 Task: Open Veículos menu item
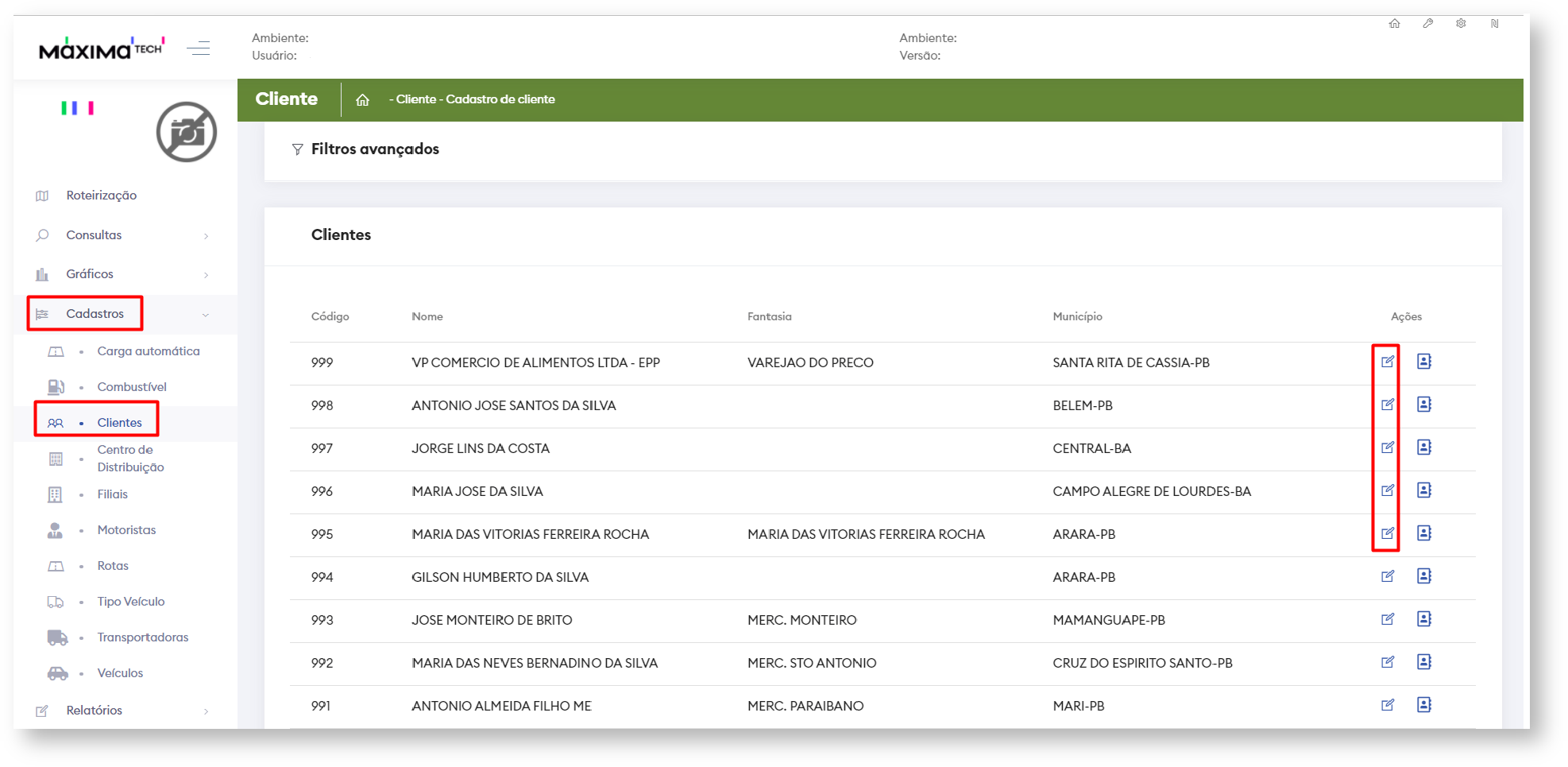click(x=120, y=673)
